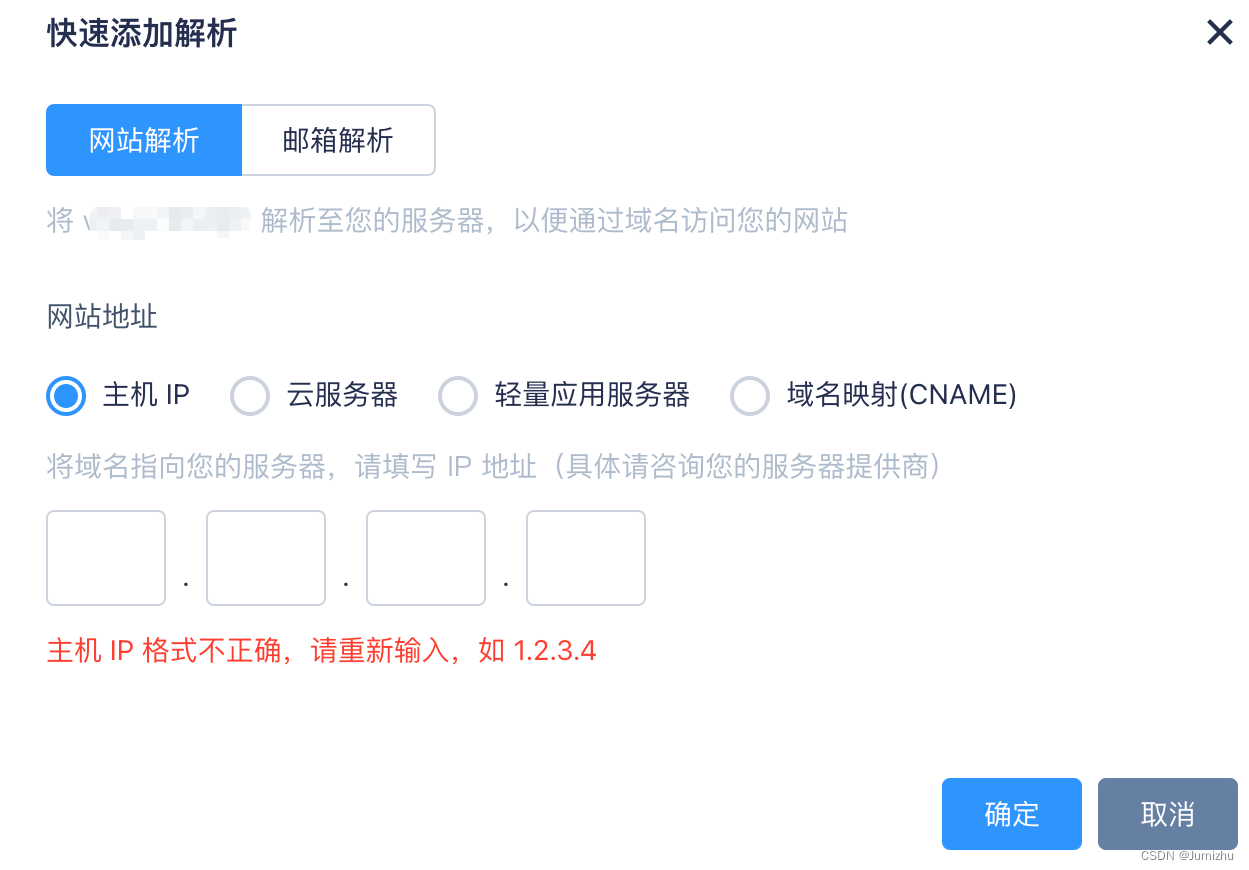The image size is (1249, 870).
Task: Click the third IP octet input box
Action: point(425,557)
